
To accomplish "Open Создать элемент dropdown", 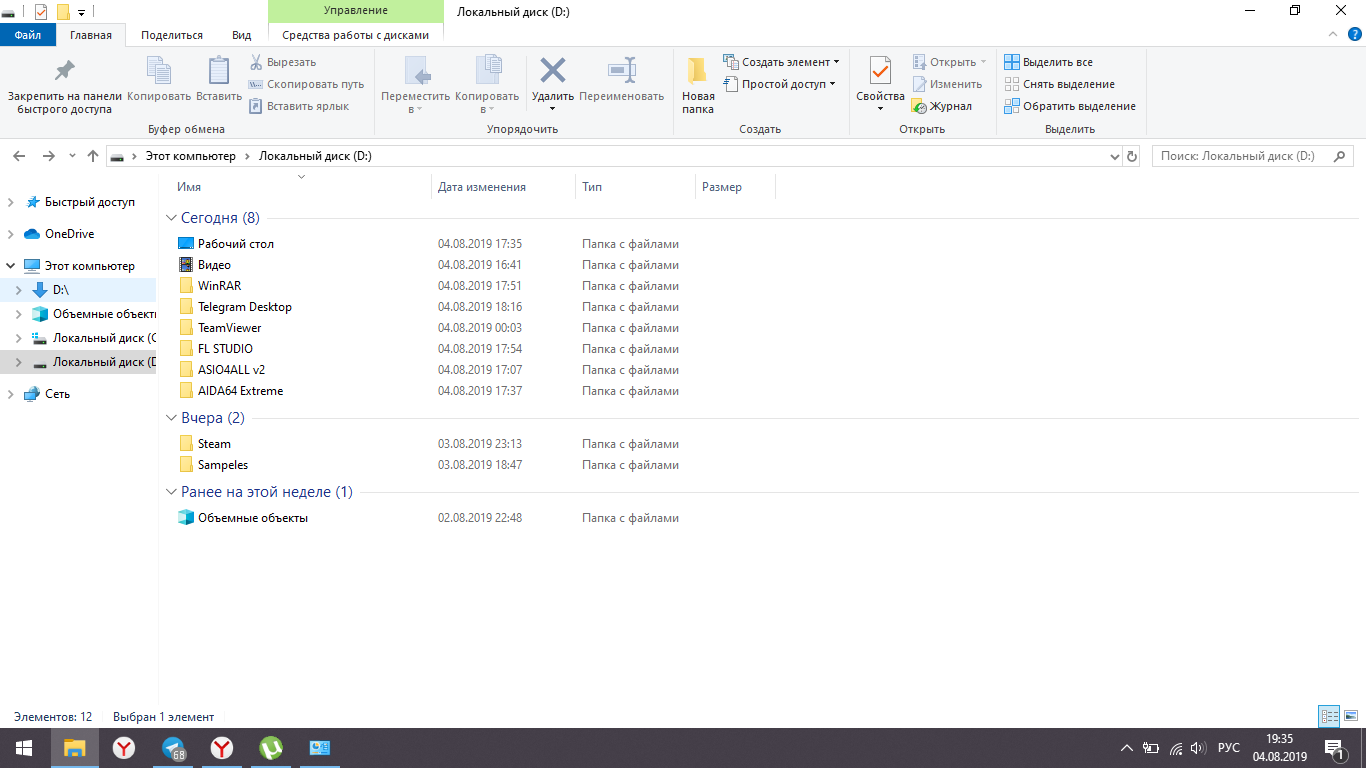I will pos(781,62).
